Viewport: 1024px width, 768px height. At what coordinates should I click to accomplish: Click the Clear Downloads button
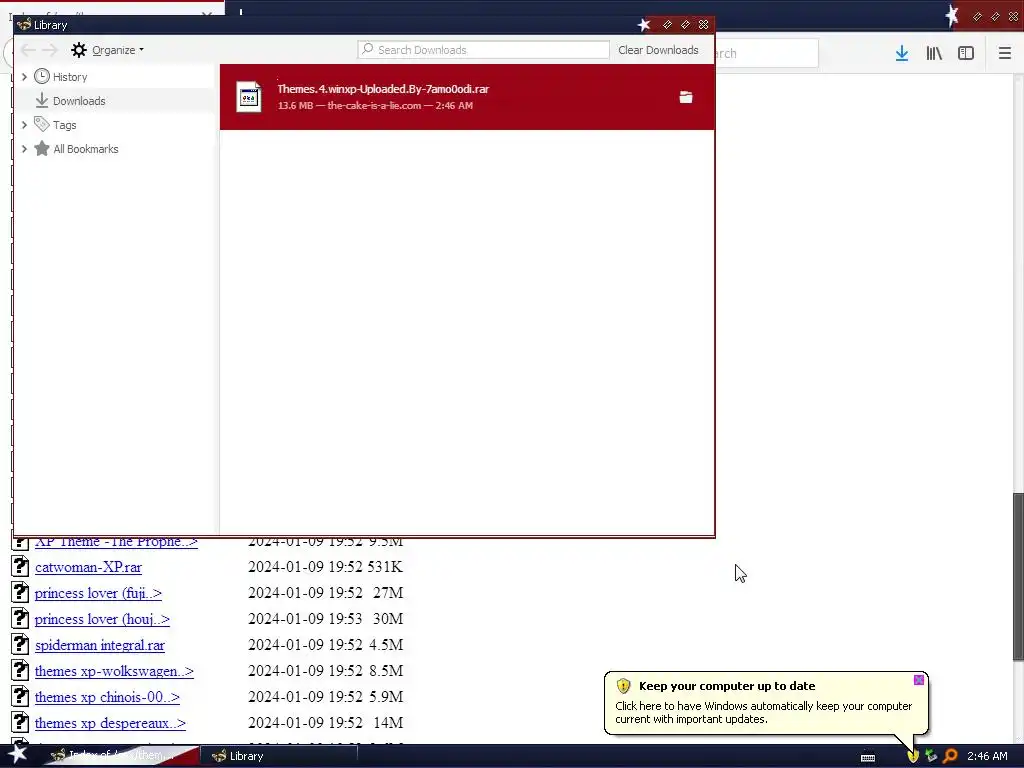coord(658,50)
